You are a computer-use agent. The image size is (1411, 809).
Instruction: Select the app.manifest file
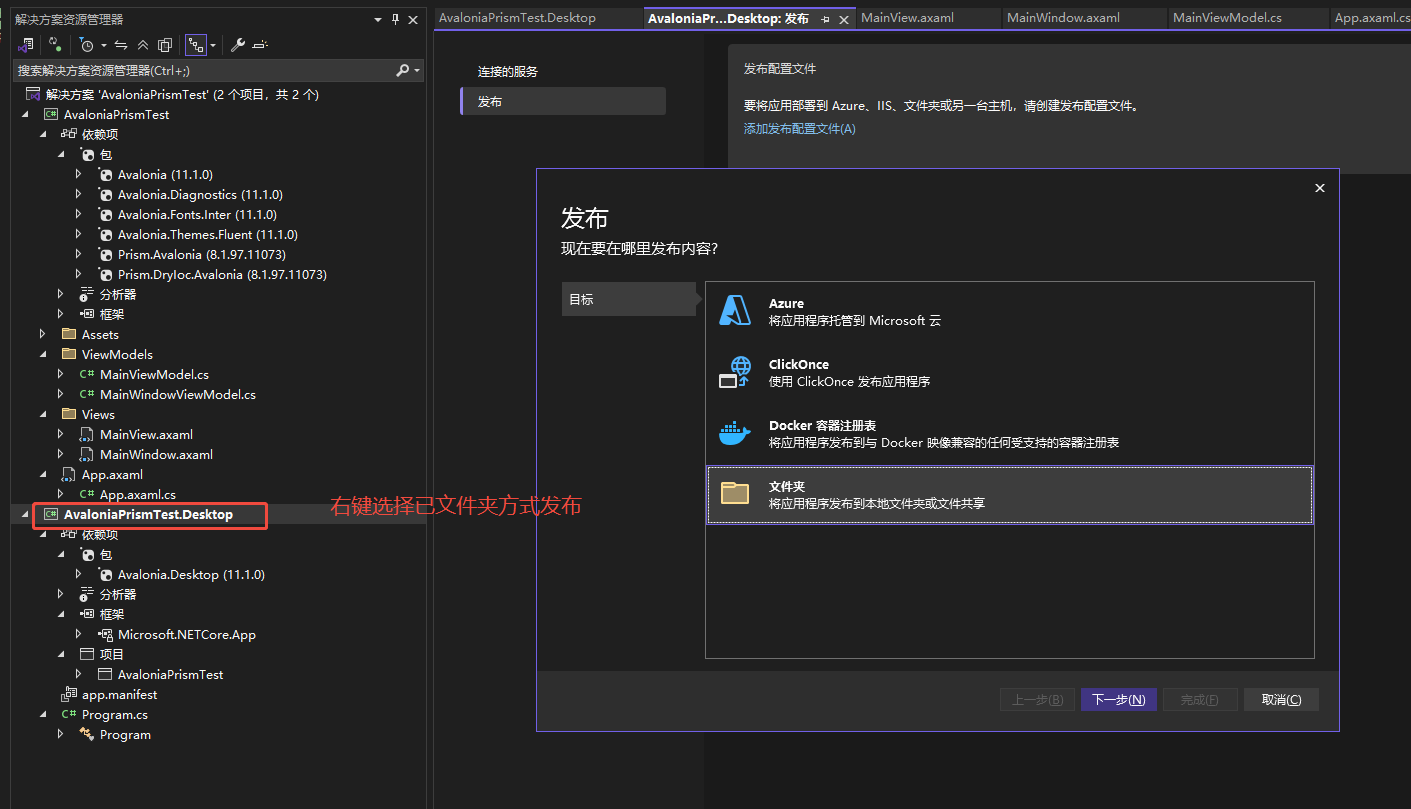point(119,694)
